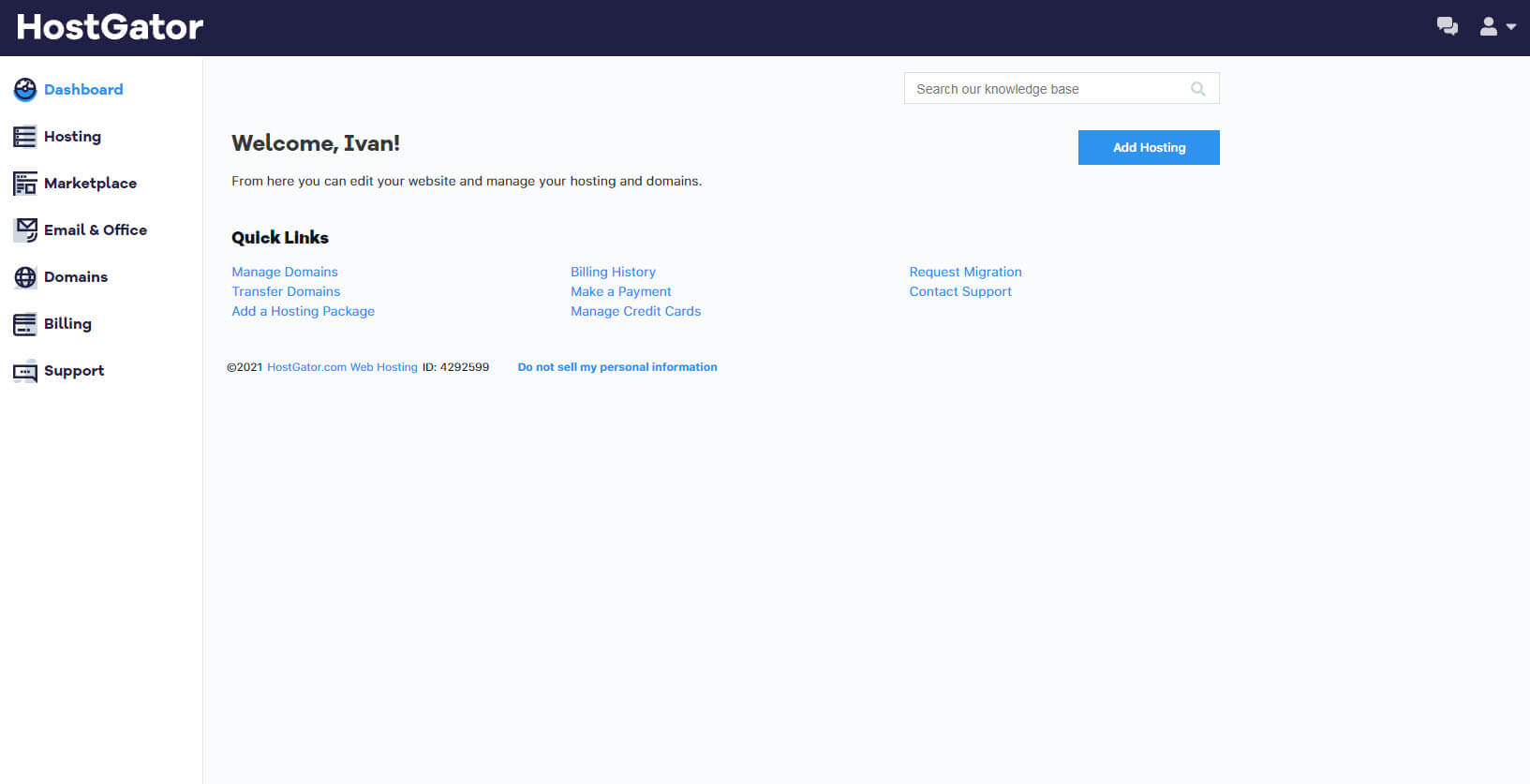The height and width of the screenshot is (784, 1530).
Task: Click the HostGator logo
Action: point(110,27)
